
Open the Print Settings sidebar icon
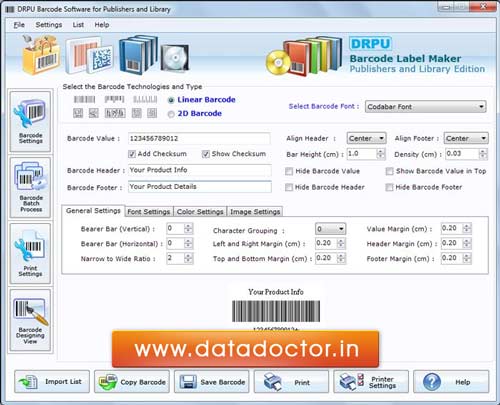pos(30,254)
